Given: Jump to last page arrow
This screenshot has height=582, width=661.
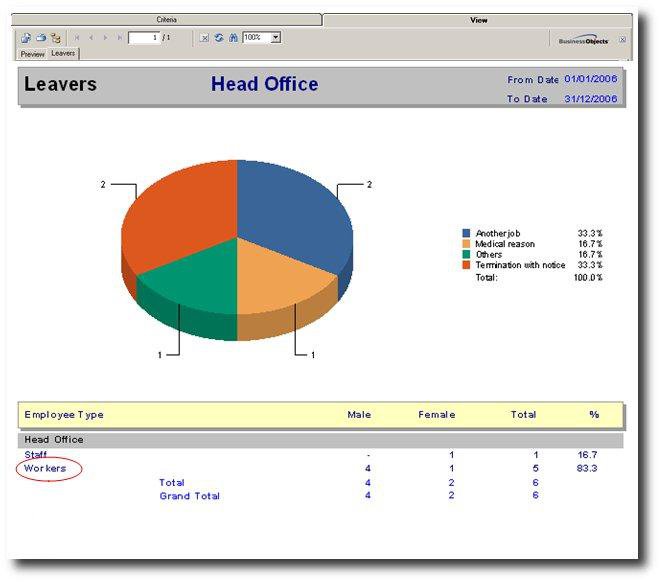Looking at the screenshot, I should 120,38.
